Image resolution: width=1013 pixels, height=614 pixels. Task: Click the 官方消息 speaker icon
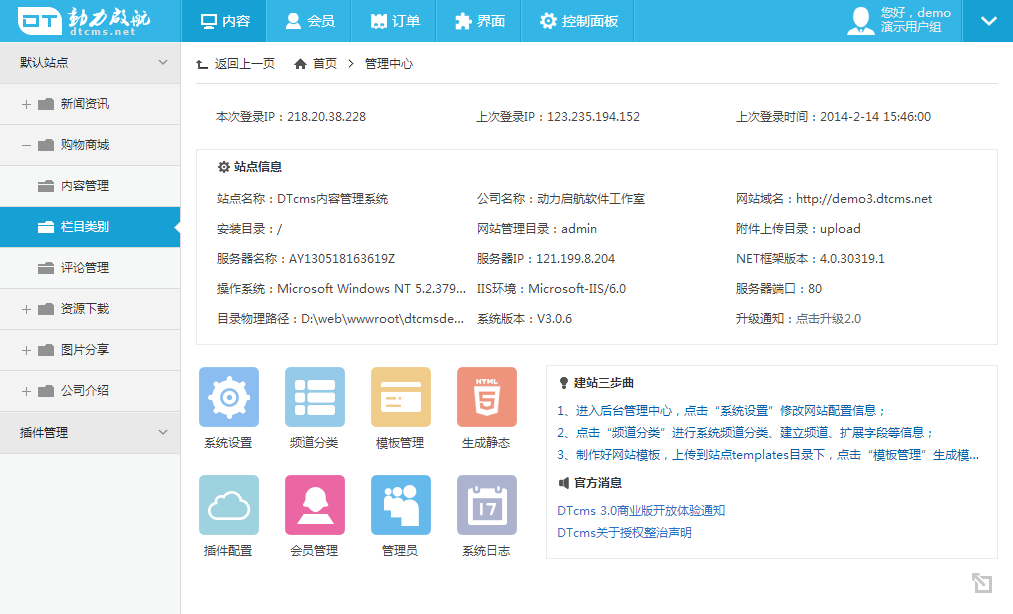(563, 483)
